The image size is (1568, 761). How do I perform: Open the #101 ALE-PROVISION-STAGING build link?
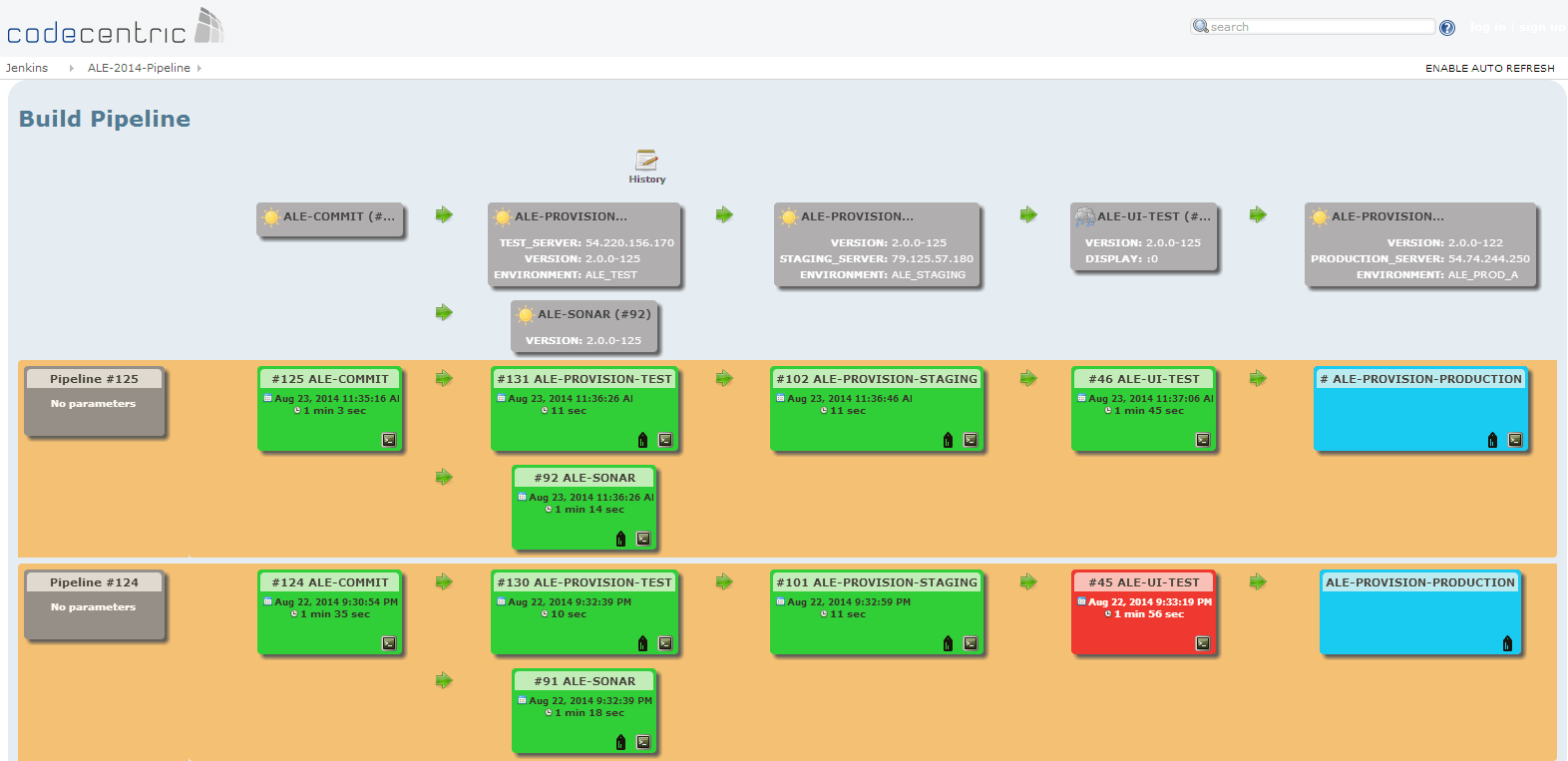877,582
